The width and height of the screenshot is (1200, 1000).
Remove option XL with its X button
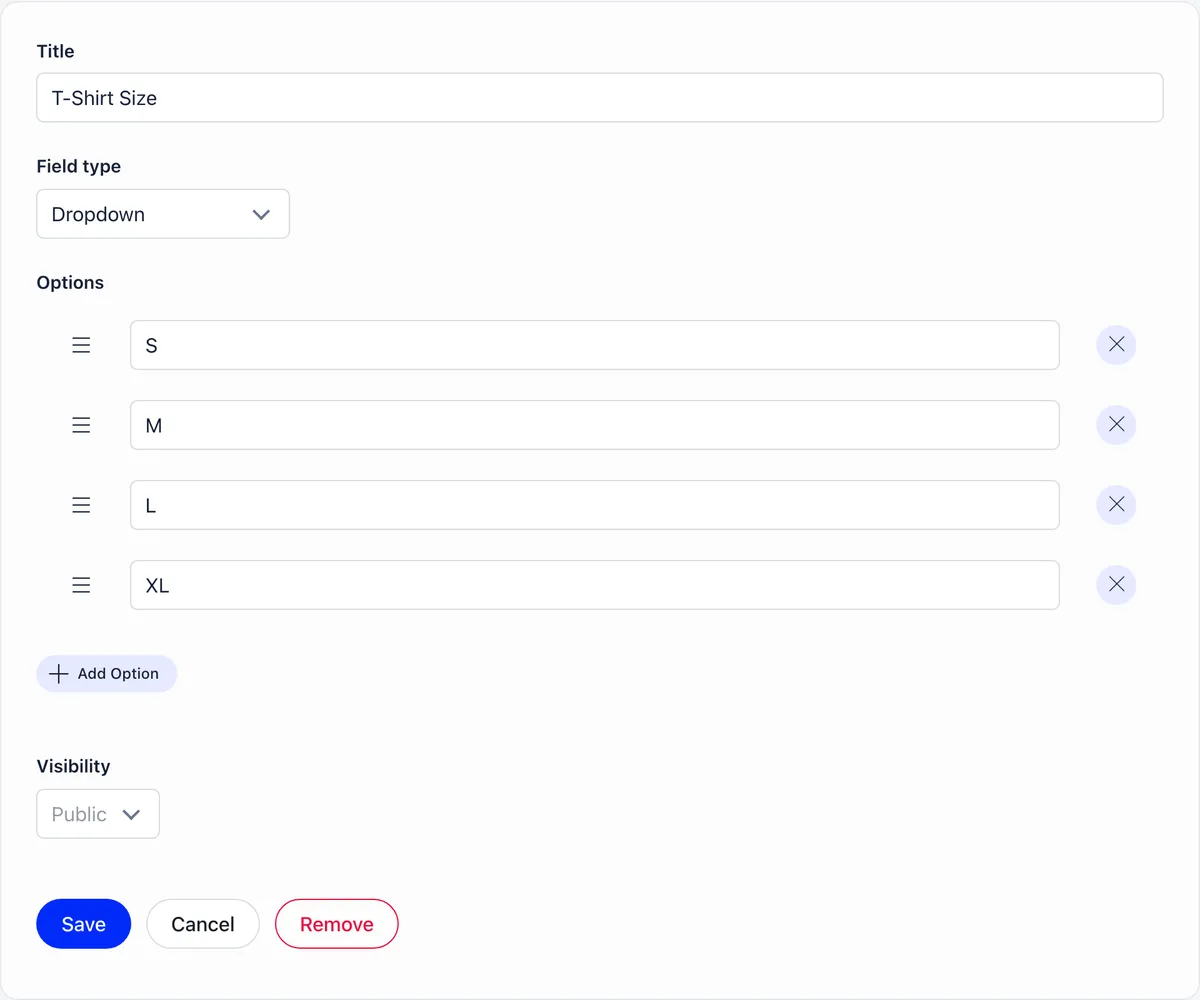click(1117, 585)
